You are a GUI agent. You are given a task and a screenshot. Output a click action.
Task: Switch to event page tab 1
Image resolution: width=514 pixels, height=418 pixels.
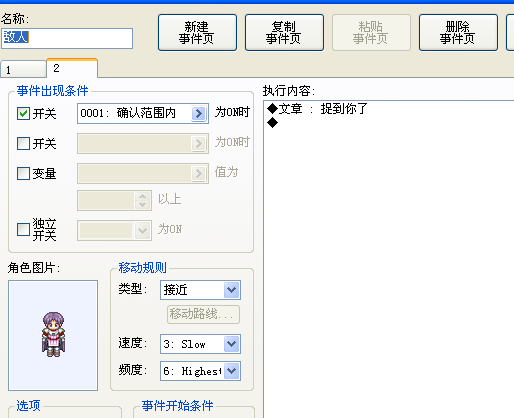click(23, 70)
